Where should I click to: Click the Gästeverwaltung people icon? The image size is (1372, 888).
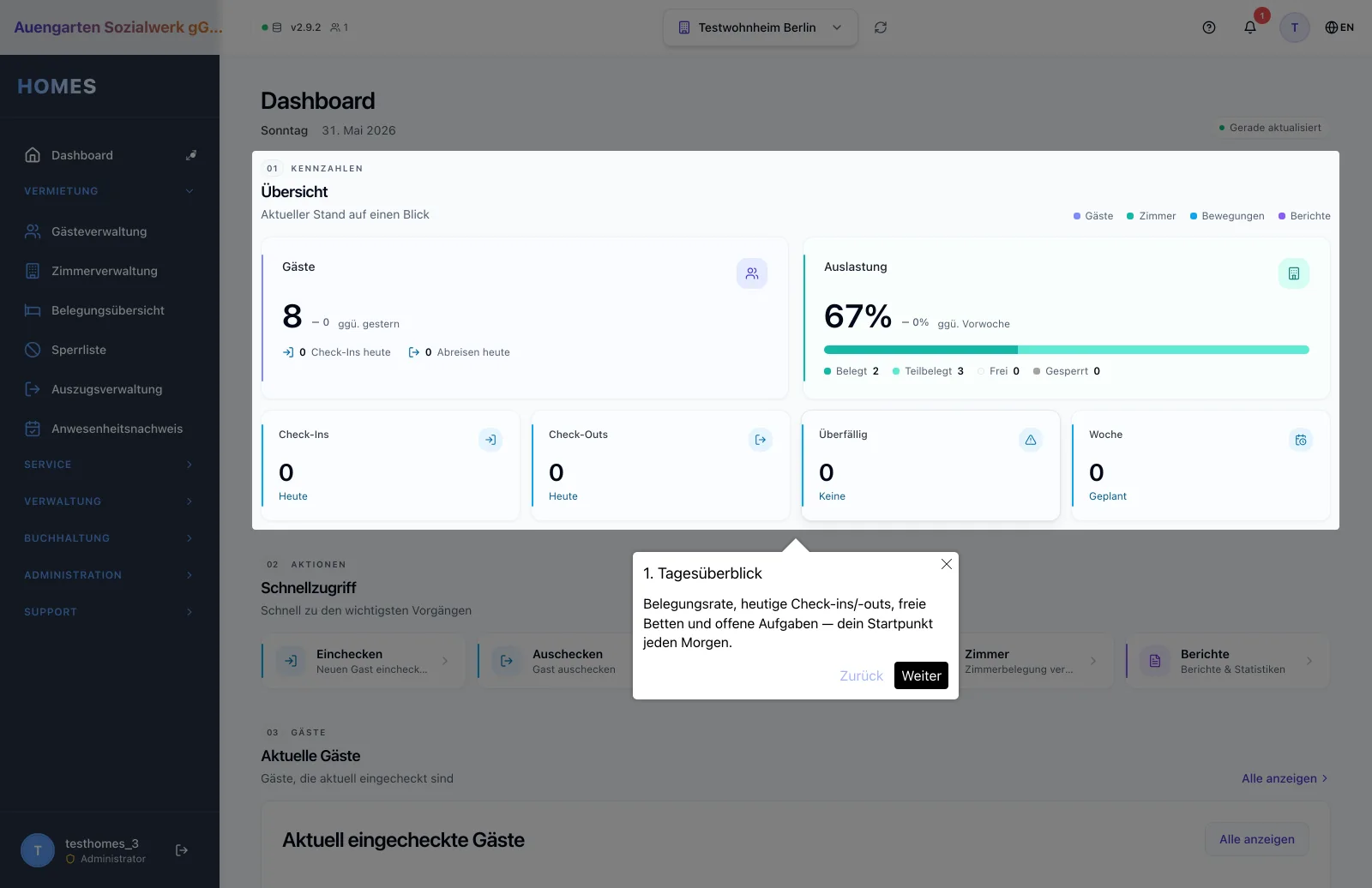33,231
